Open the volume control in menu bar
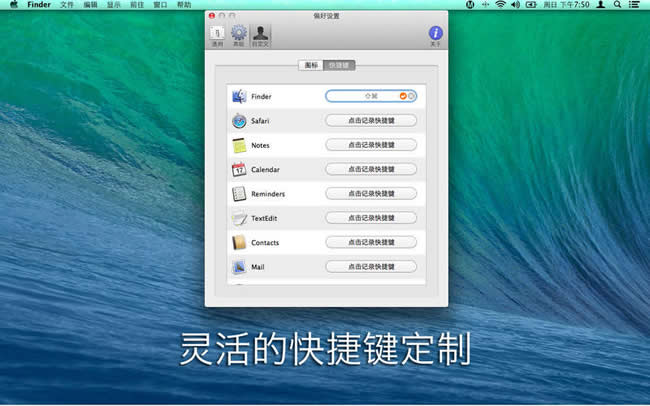Screen dimensions: 650x406 tap(515, 5)
